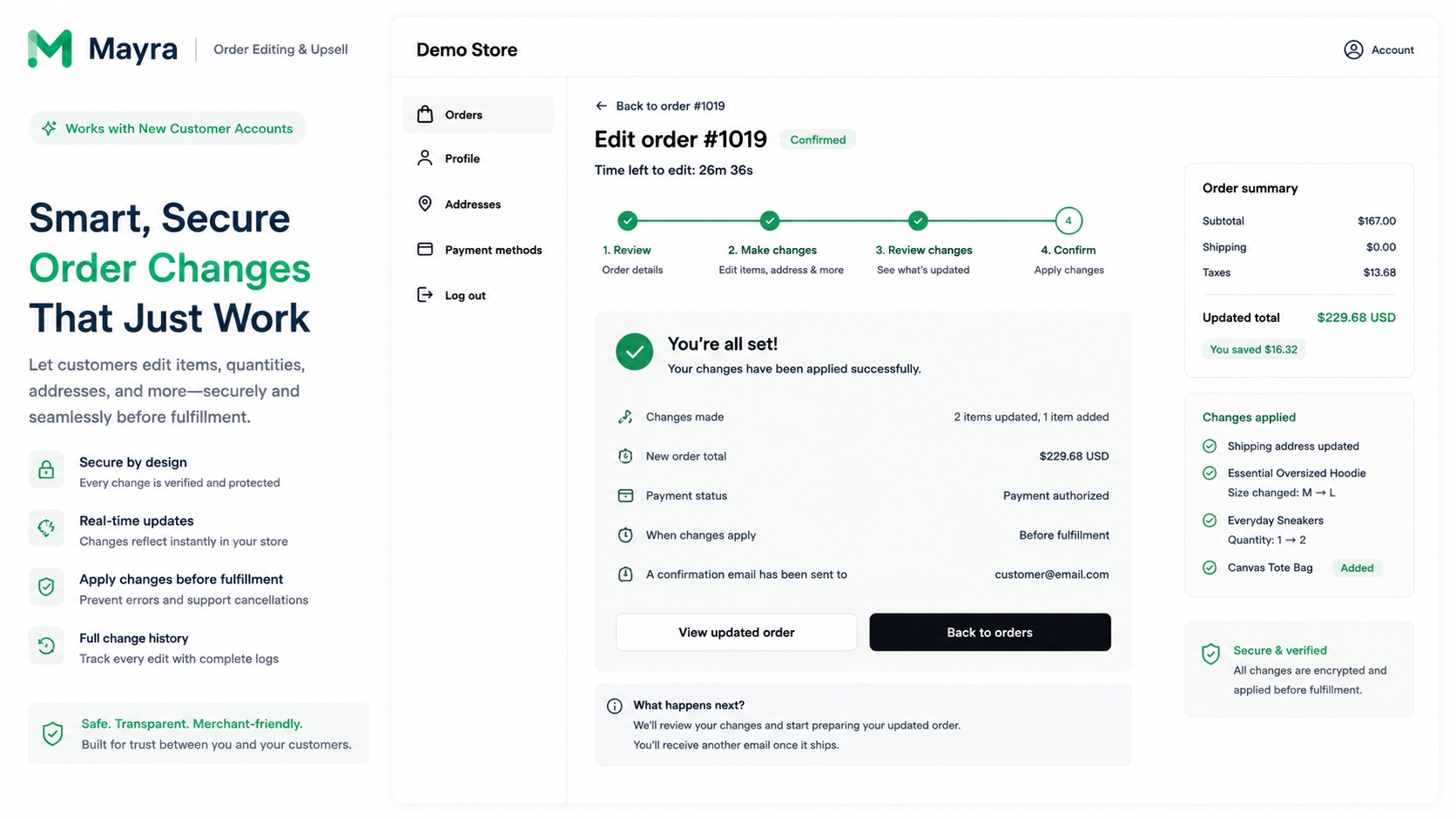Click the Payment methods card icon
This screenshot has height=819, width=1456.
pos(425,249)
